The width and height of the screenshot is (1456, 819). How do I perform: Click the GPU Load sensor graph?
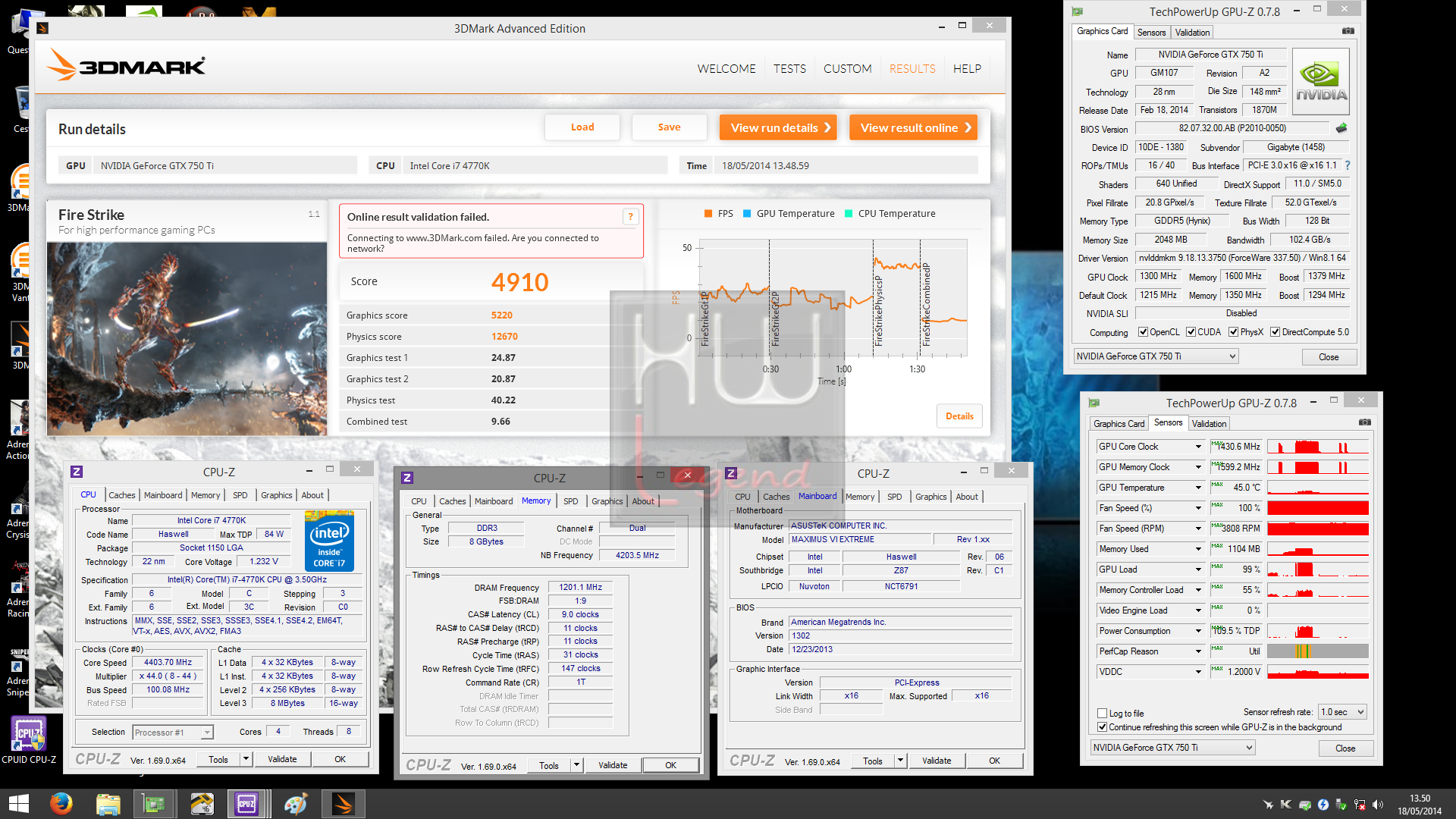click(x=1318, y=570)
